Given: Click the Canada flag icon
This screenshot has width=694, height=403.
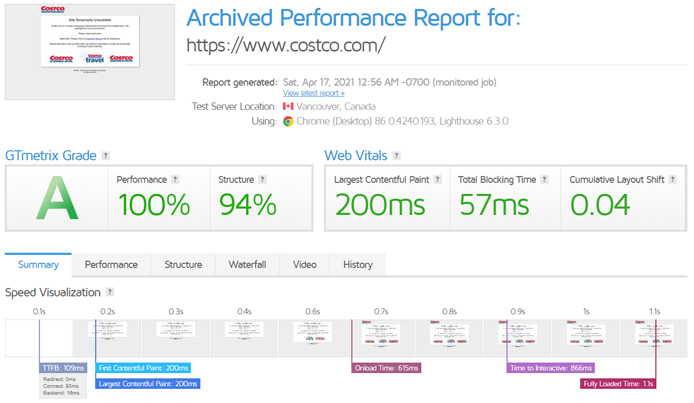Looking at the screenshot, I should [288, 106].
